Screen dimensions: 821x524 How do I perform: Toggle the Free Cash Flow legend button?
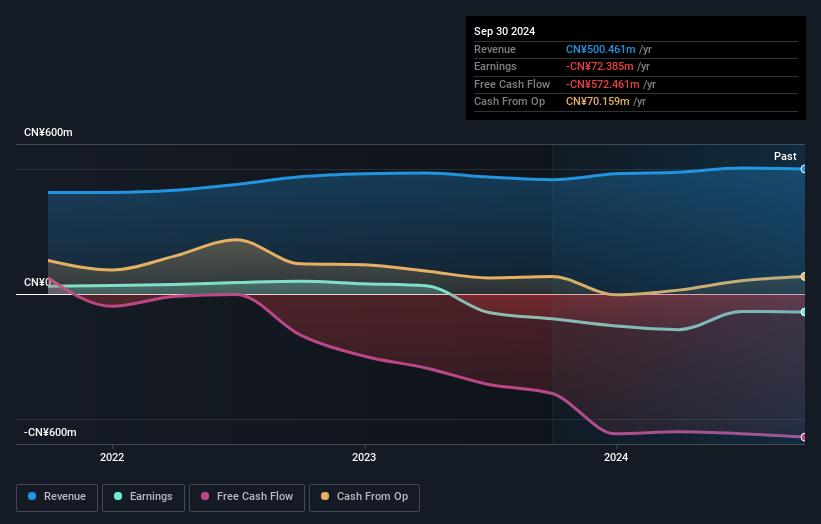point(247,497)
